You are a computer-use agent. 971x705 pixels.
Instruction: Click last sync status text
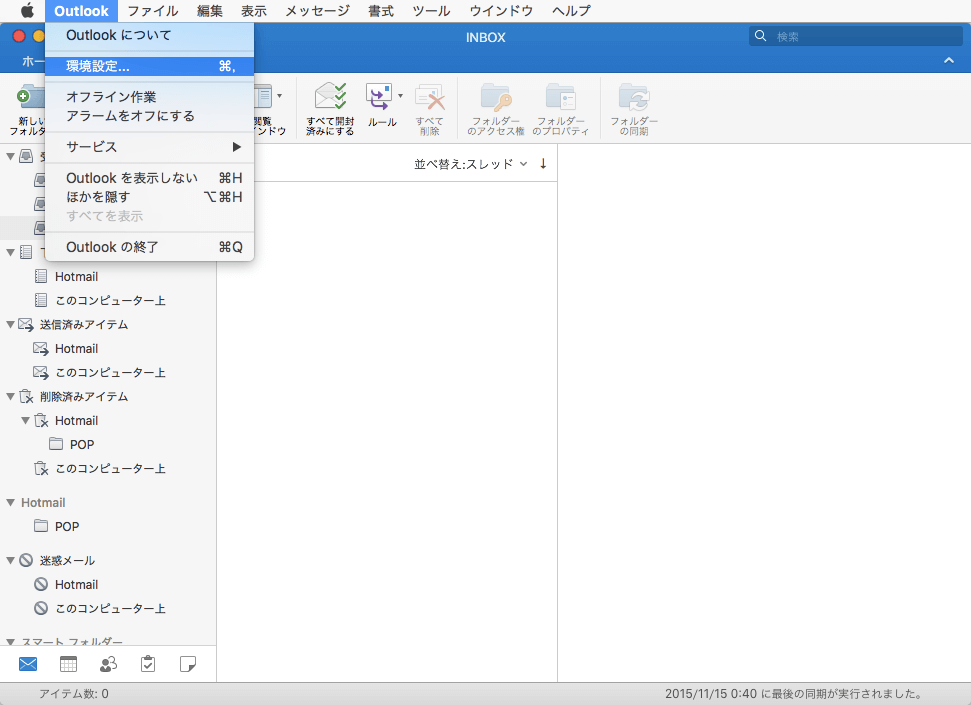(794, 694)
